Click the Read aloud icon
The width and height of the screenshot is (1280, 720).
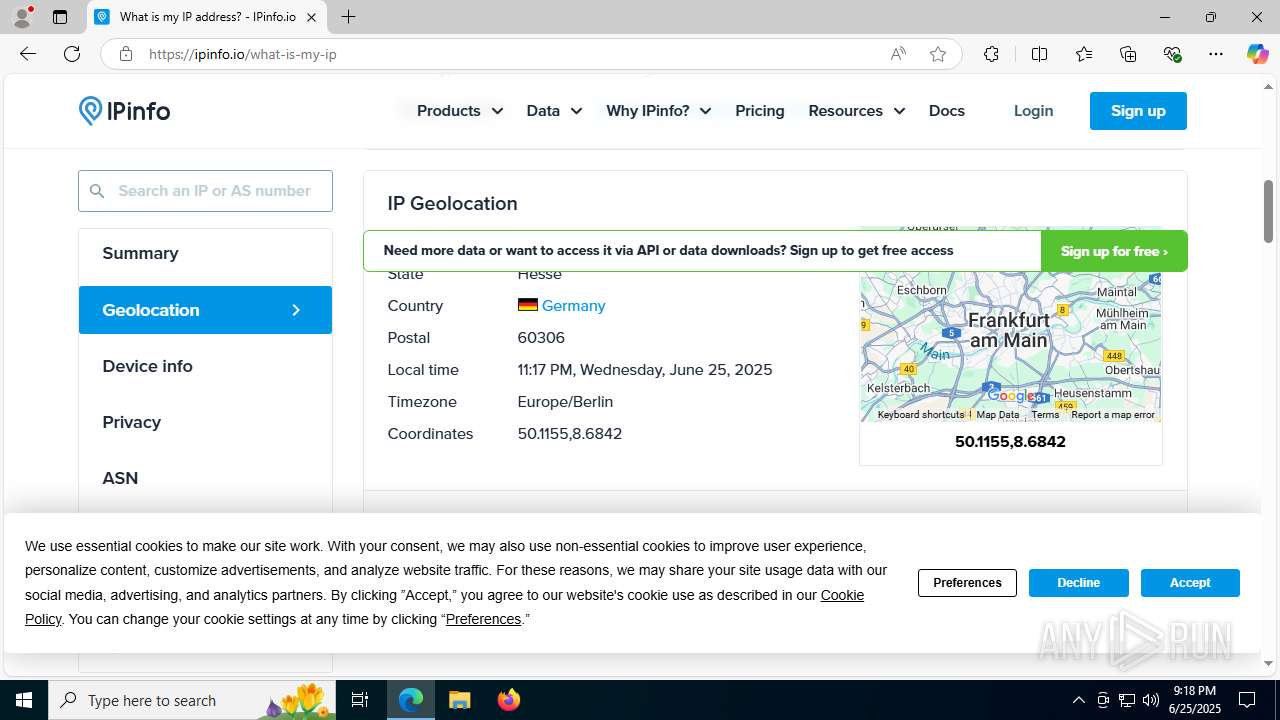pyautogui.click(x=898, y=54)
